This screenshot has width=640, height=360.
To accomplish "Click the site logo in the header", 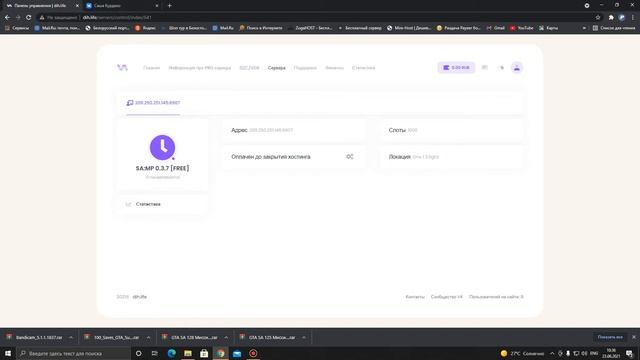I will tap(122, 67).
